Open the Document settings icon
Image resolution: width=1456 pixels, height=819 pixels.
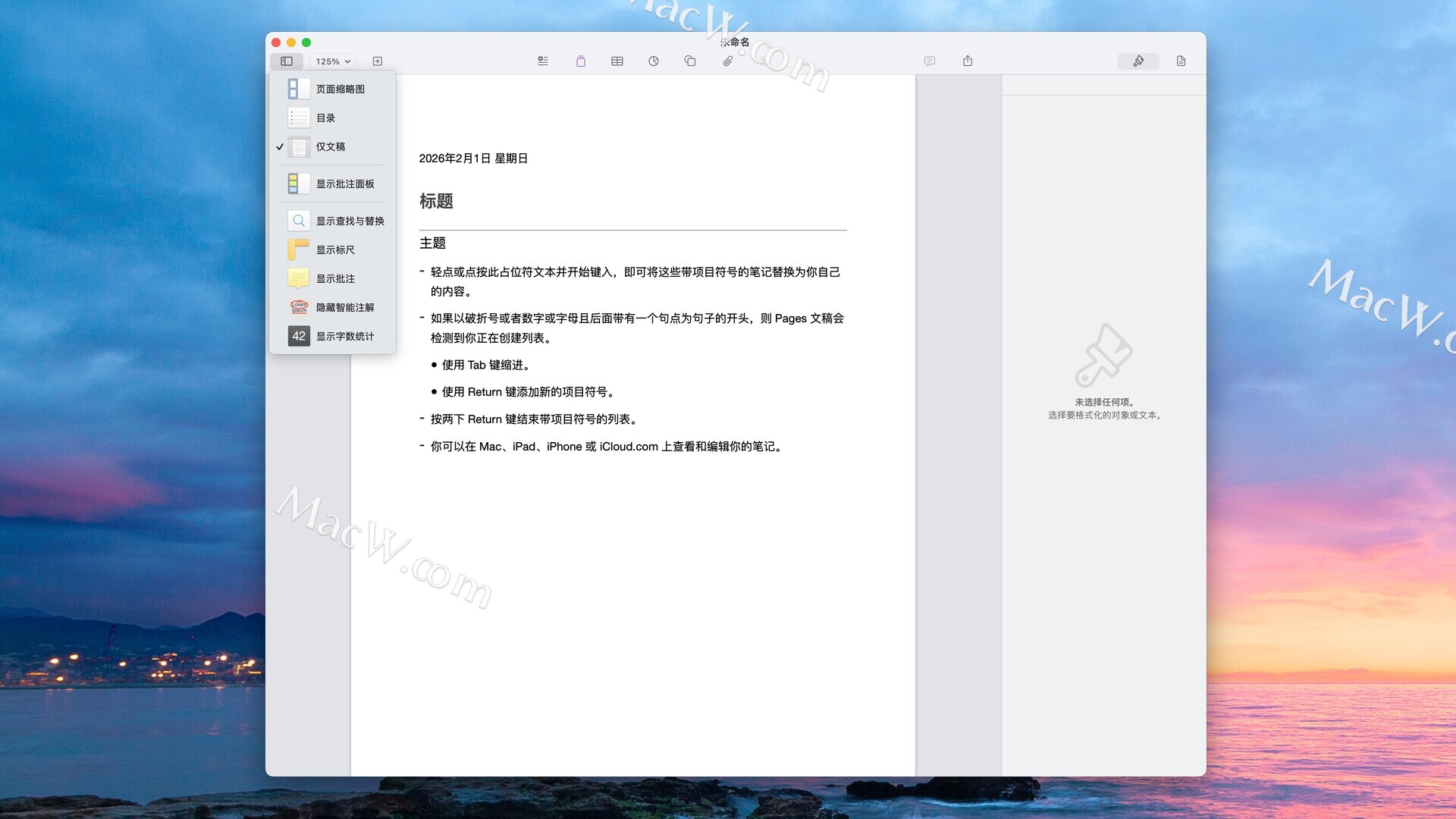[1181, 61]
